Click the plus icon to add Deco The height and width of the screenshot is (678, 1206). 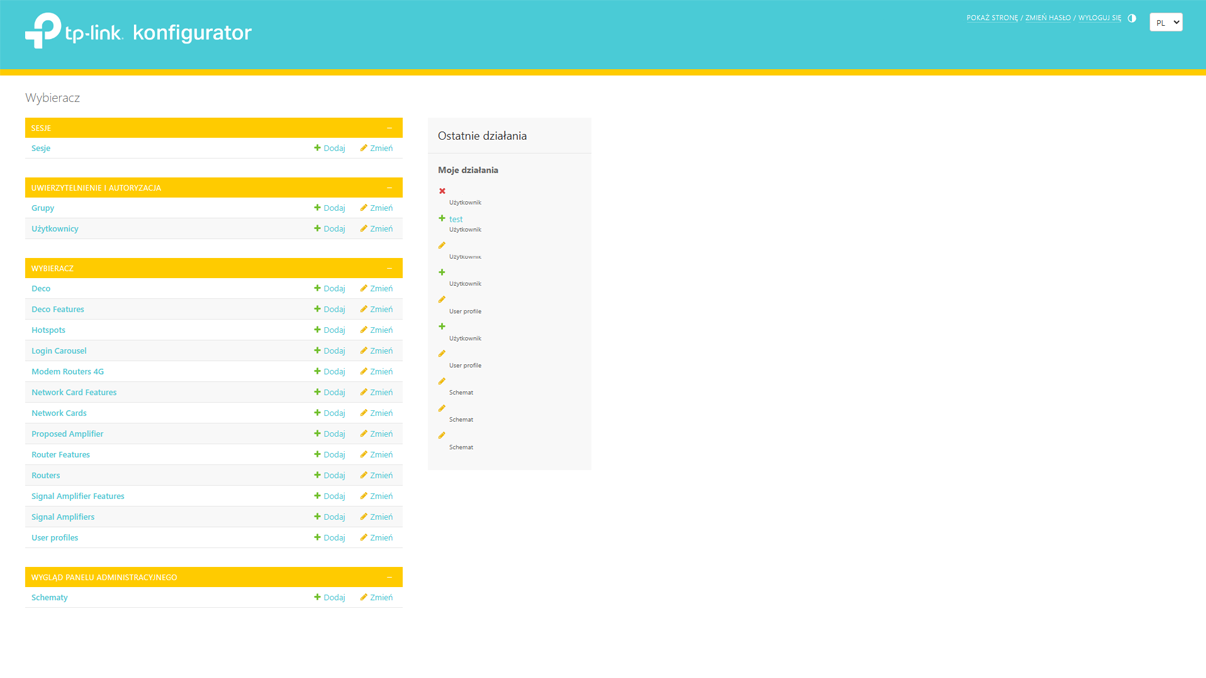318,288
